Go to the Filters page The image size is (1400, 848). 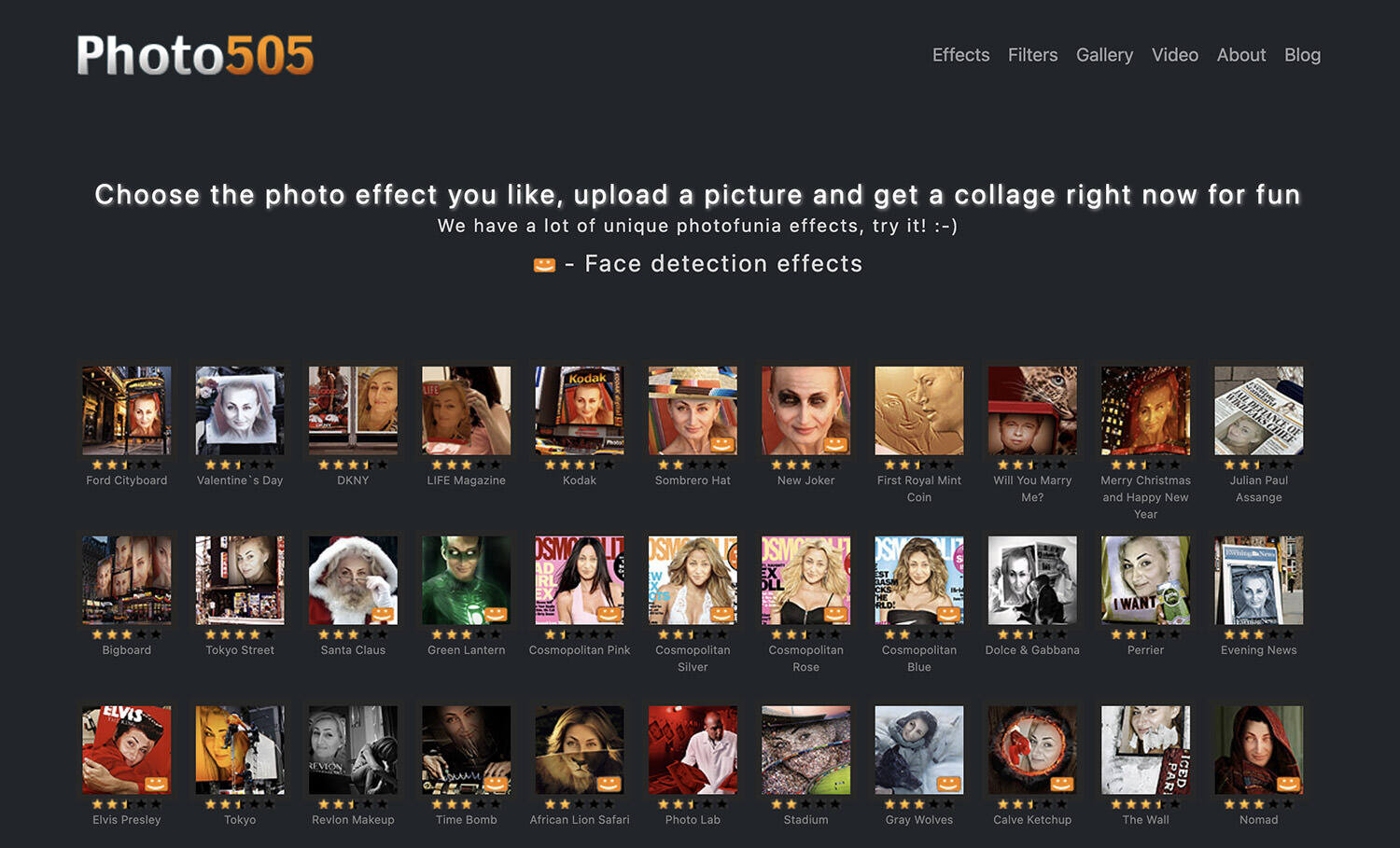tap(1032, 55)
